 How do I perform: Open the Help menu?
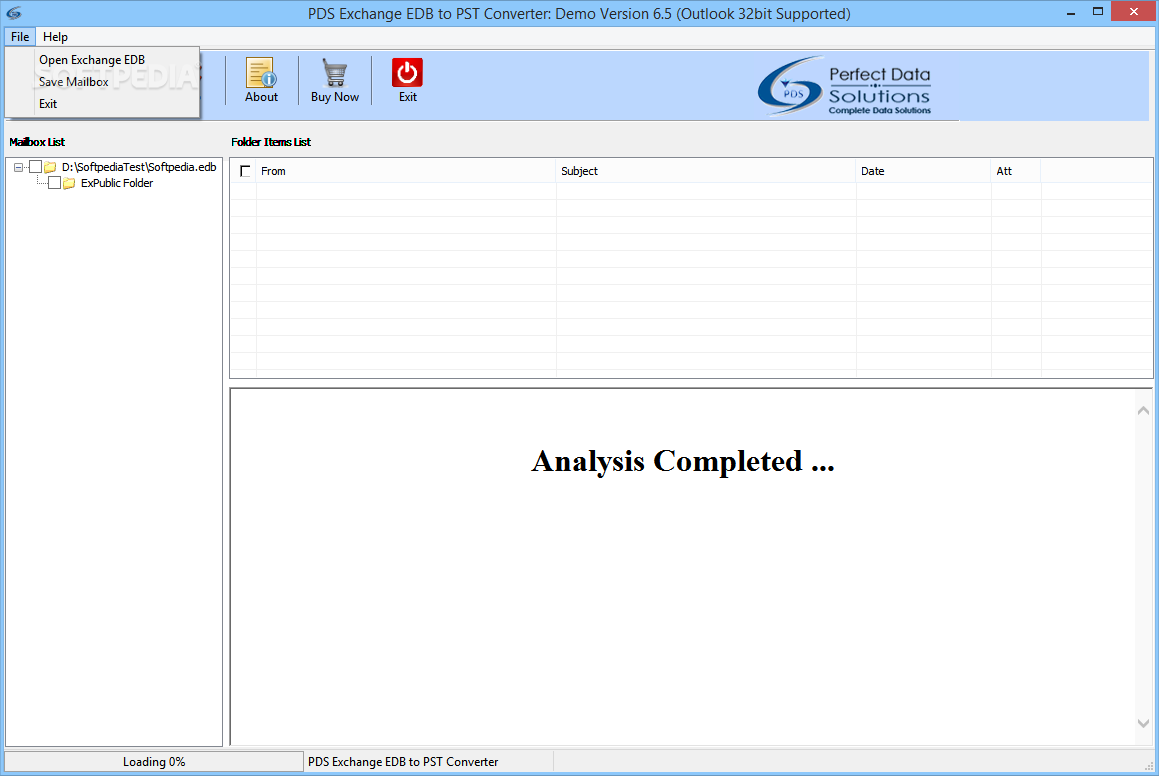[55, 37]
